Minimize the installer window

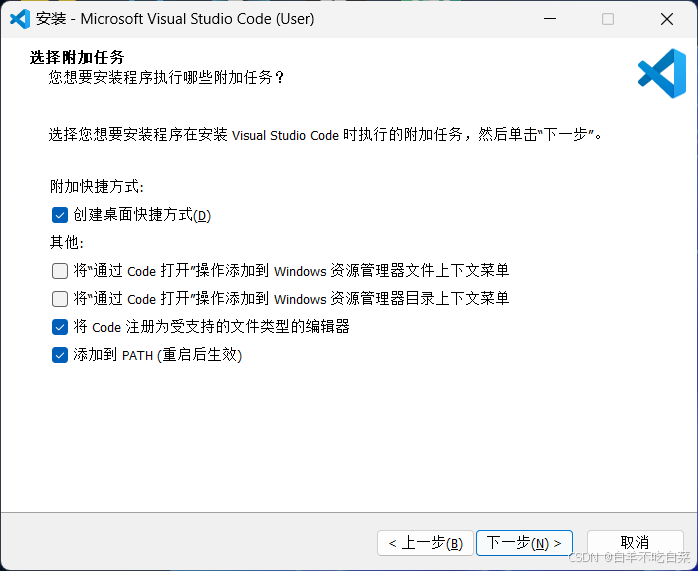[550, 19]
